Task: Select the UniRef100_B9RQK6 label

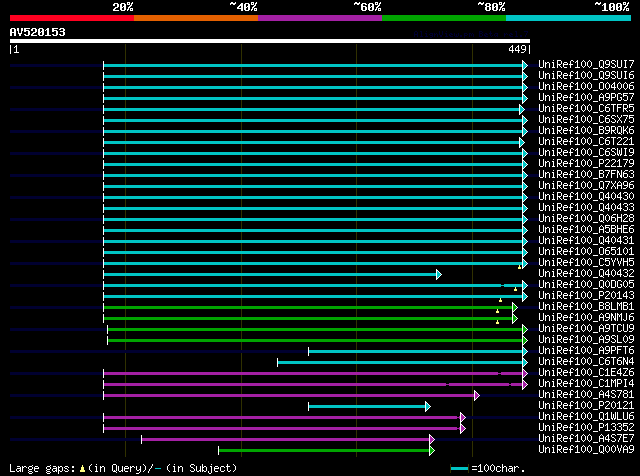Action: [x=586, y=131]
